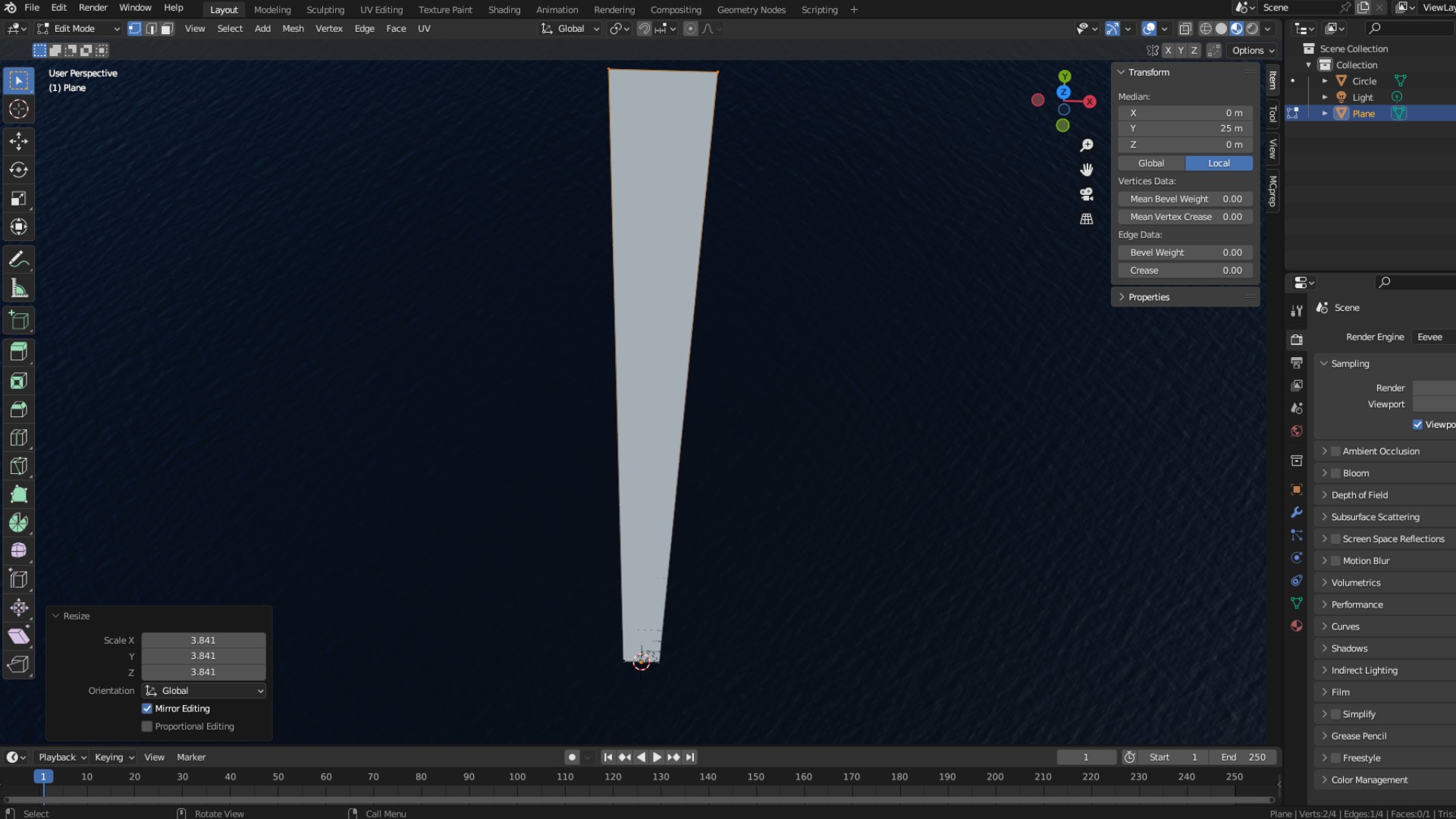Select the Knife tool
This screenshot has height=819, width=1456.
pyautogui.click(x=19, y=466)
